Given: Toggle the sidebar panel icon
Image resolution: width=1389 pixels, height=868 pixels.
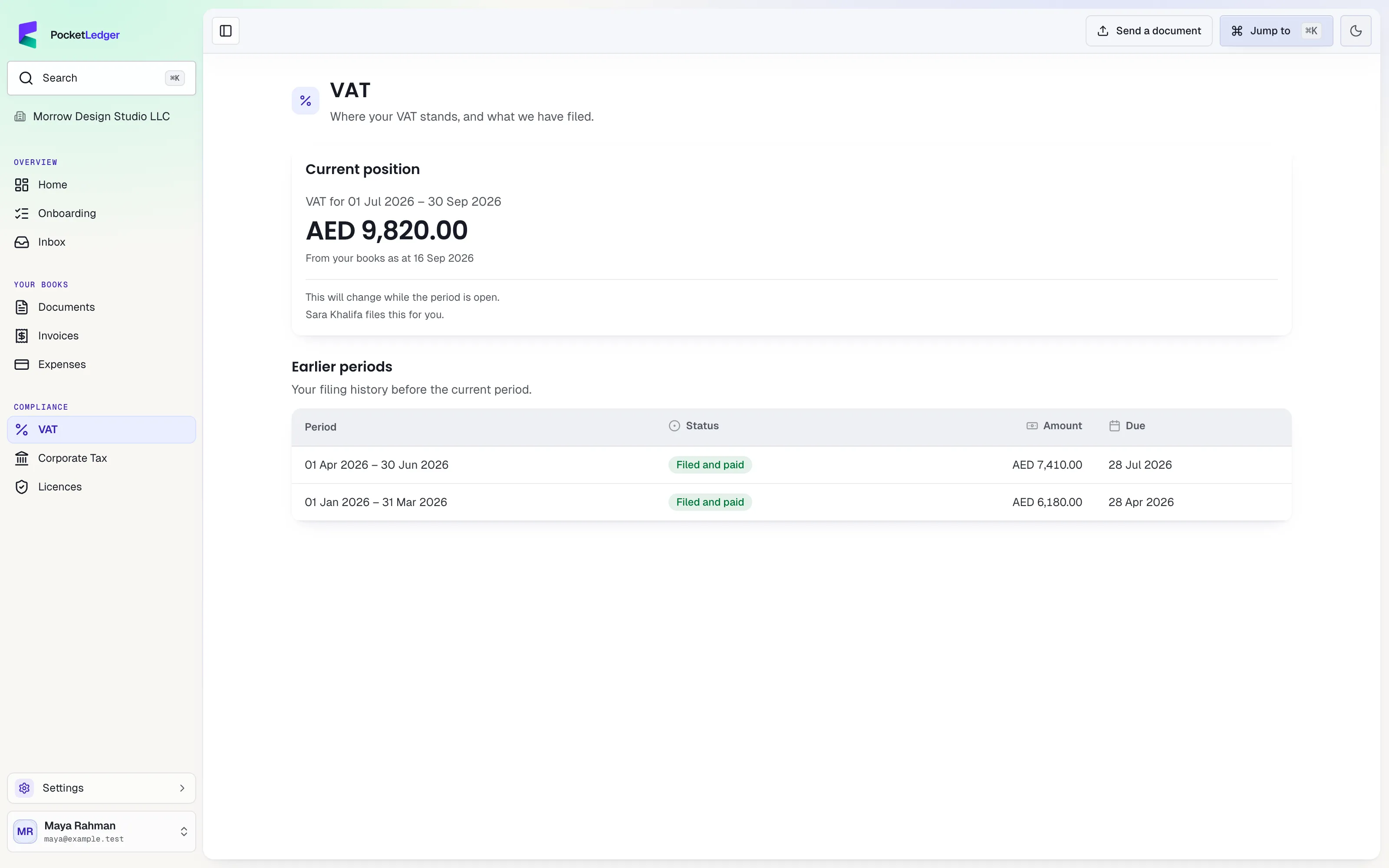Looking at the screenshot, I should (226, 31).
